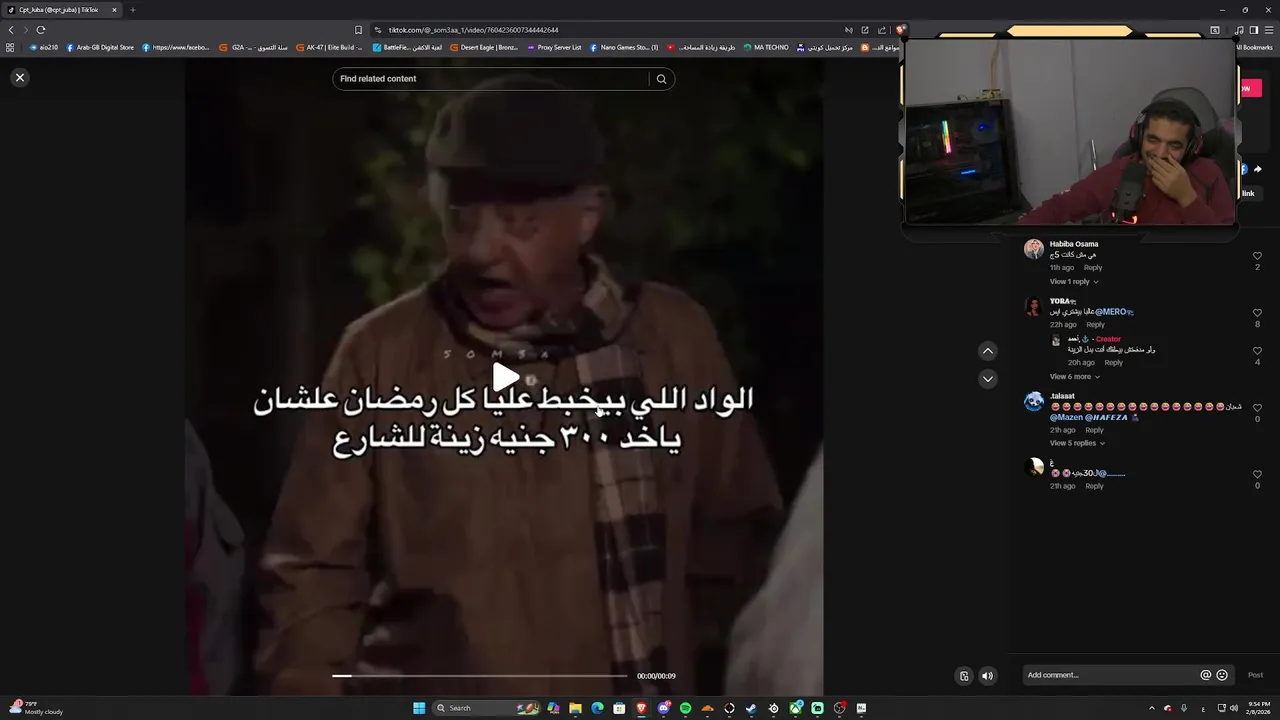Screen dimensions: 1280x720
Task: Open Xbox app from taskbar
Action: (x=795, y=708)
